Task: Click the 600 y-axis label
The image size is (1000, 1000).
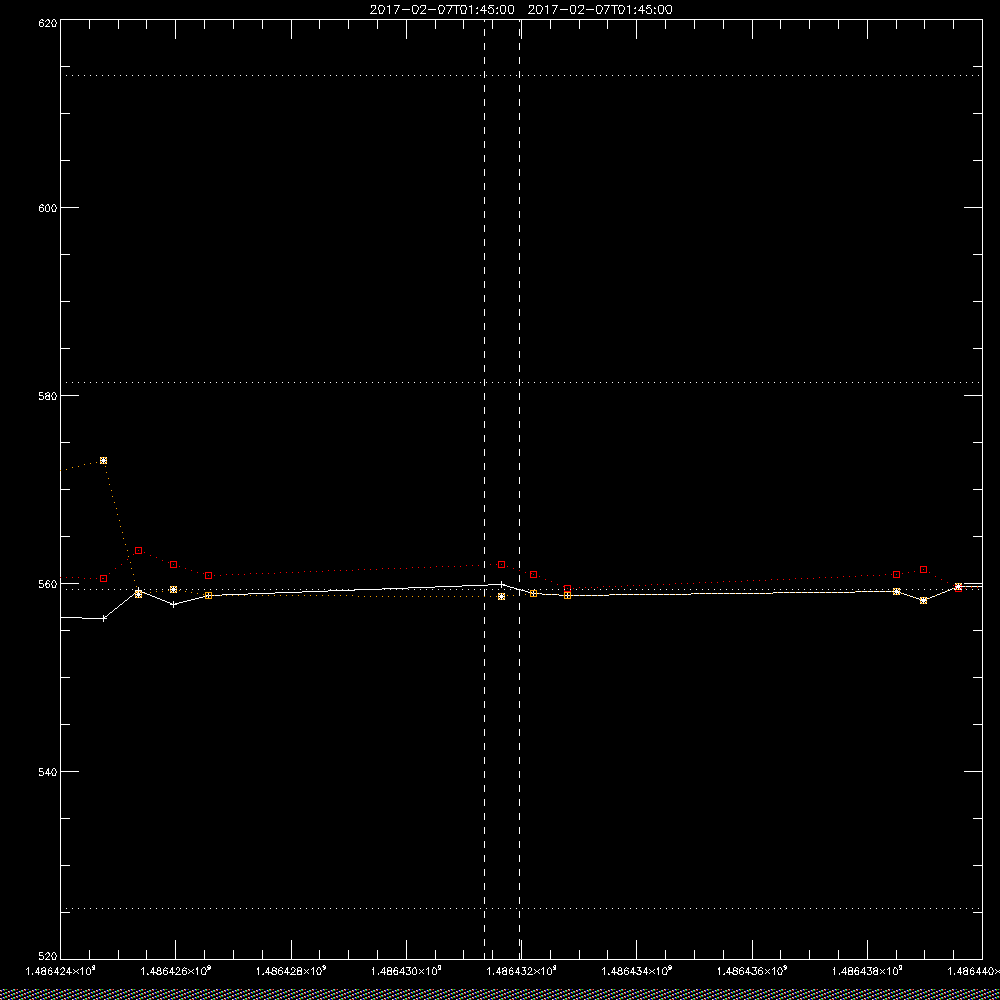Action: pos(48,208)
